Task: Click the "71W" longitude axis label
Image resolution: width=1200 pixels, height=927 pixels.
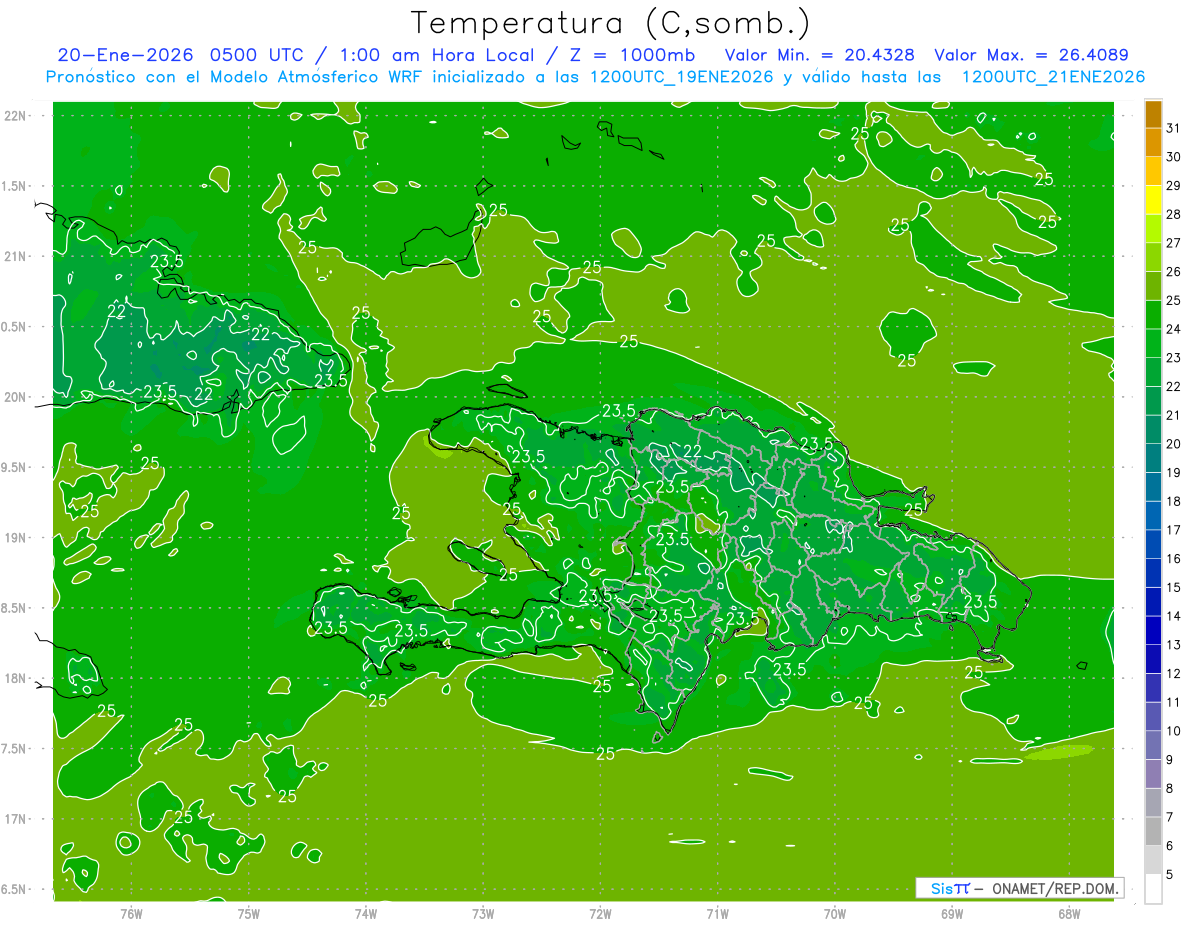Action: 717,913
